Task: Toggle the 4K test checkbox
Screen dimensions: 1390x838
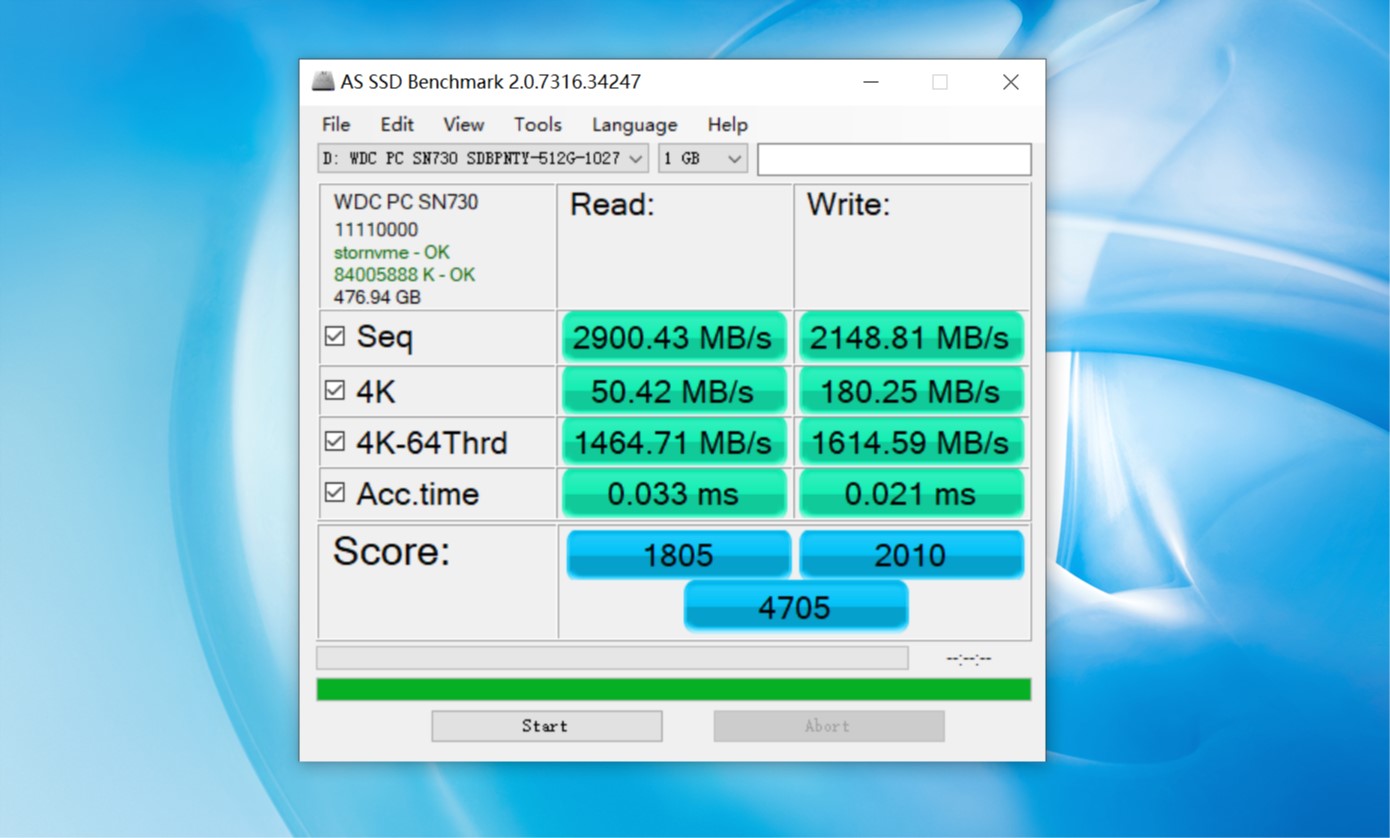Action: point(335,391)
